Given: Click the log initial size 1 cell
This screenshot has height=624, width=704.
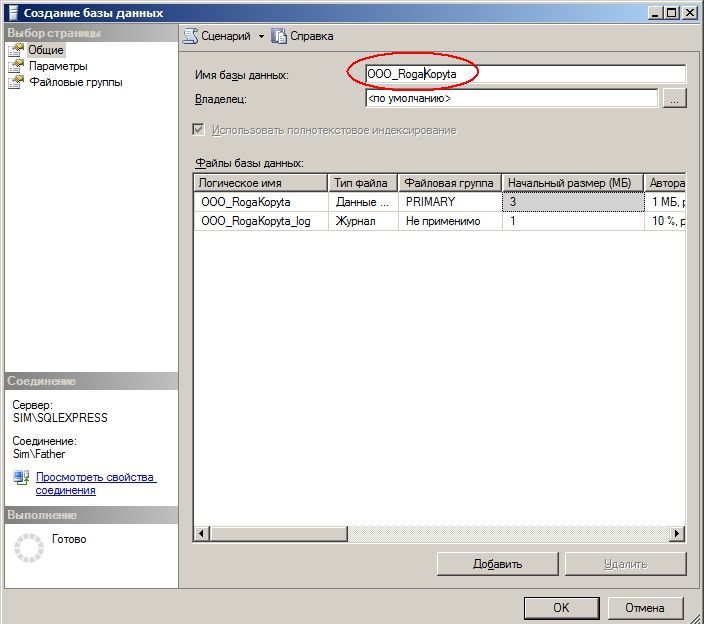Looking at the screenshot, I should (x=573, y=221).
